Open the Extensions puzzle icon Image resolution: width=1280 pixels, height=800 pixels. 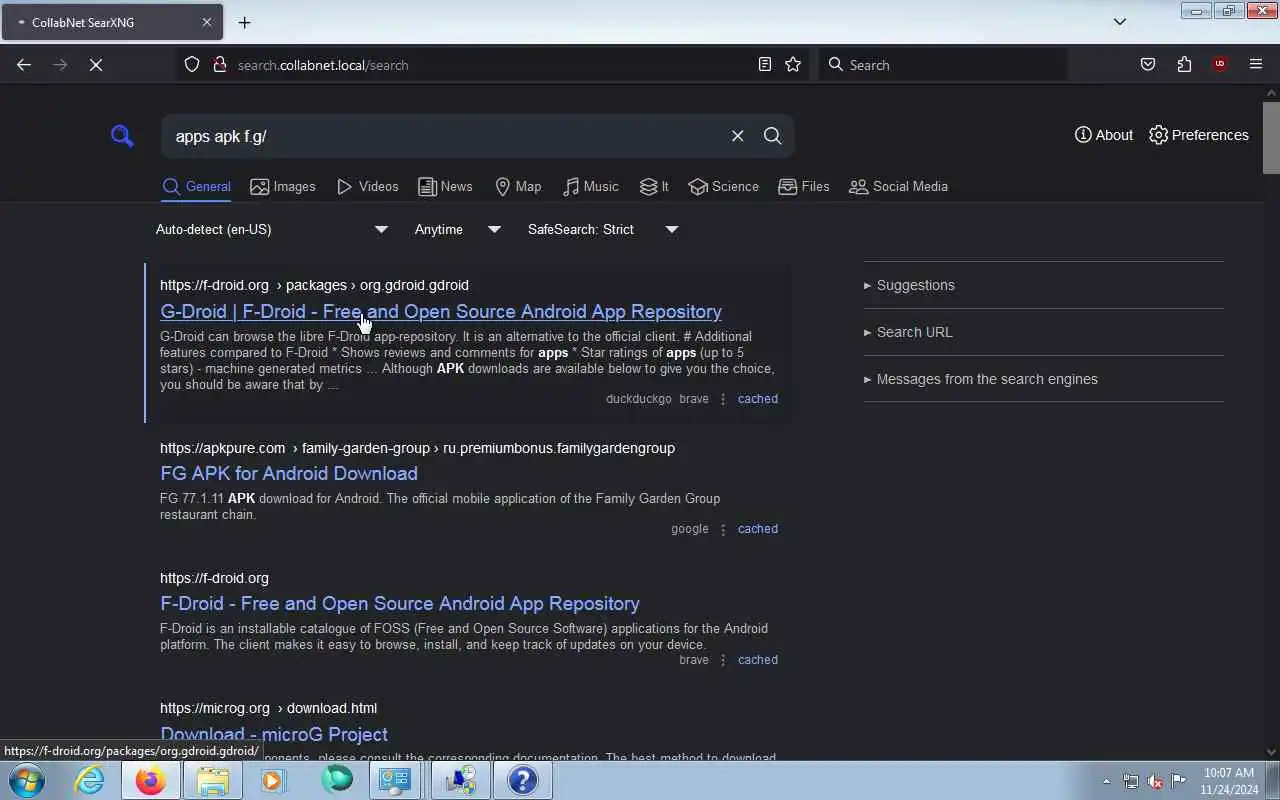[1184, 65]
